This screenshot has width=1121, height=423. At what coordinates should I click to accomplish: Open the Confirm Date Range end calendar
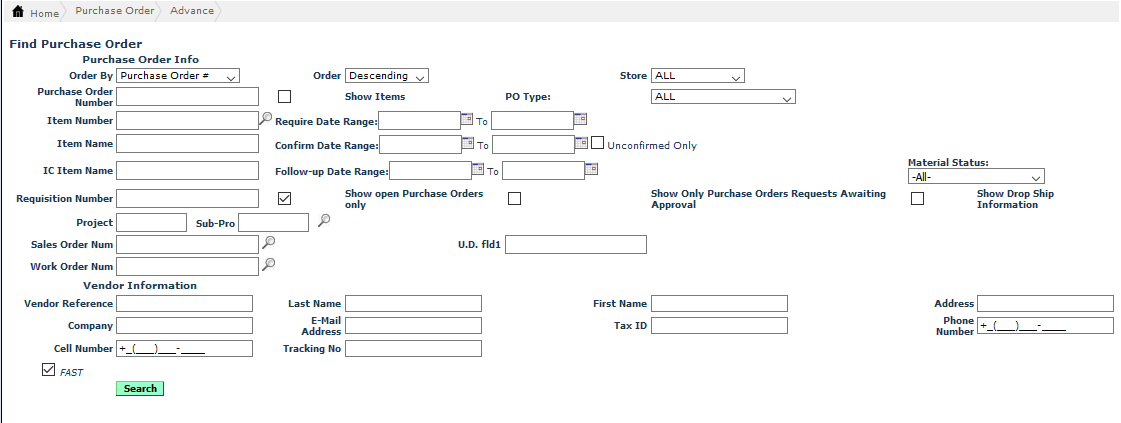580,143
